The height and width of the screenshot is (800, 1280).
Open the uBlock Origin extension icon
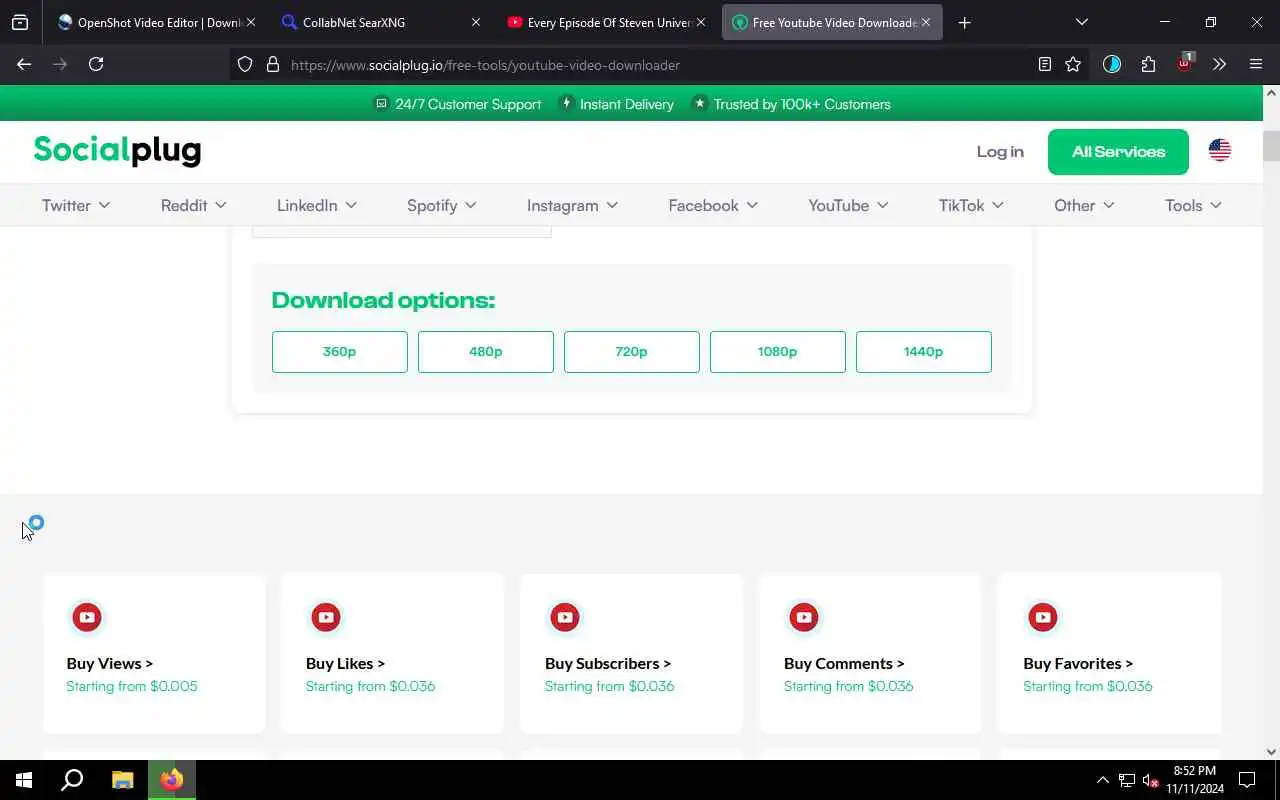pos(1185,63)
